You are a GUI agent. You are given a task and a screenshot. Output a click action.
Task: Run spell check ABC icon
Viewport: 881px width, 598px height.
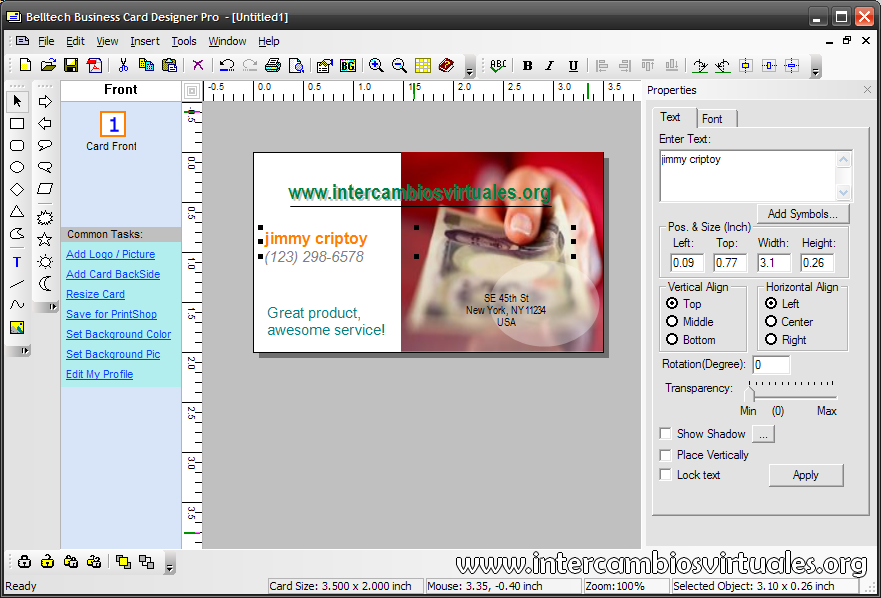(498, 65)
